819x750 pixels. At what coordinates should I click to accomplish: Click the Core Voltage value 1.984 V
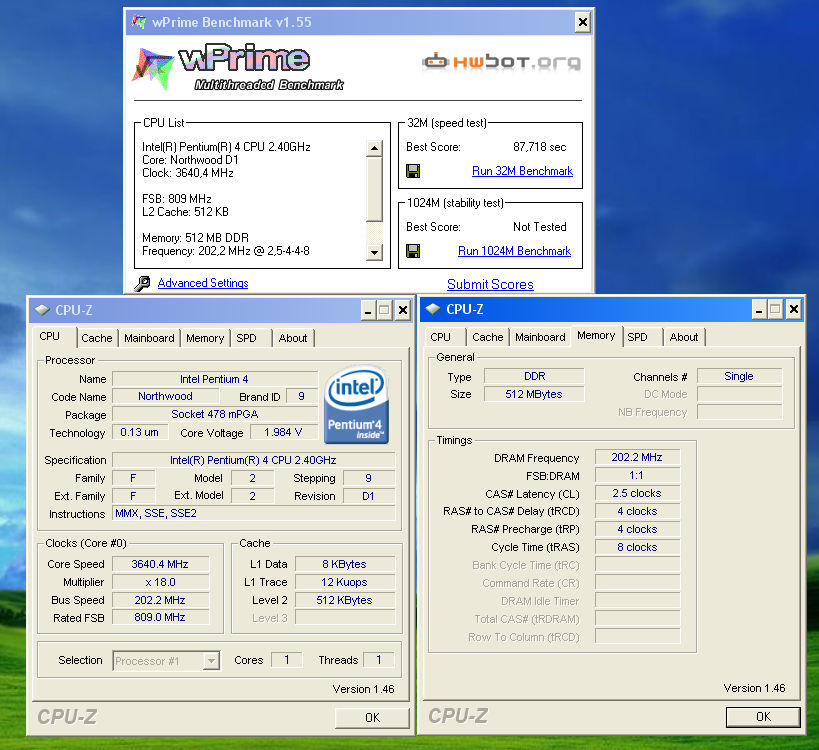(x=283, y=432)
